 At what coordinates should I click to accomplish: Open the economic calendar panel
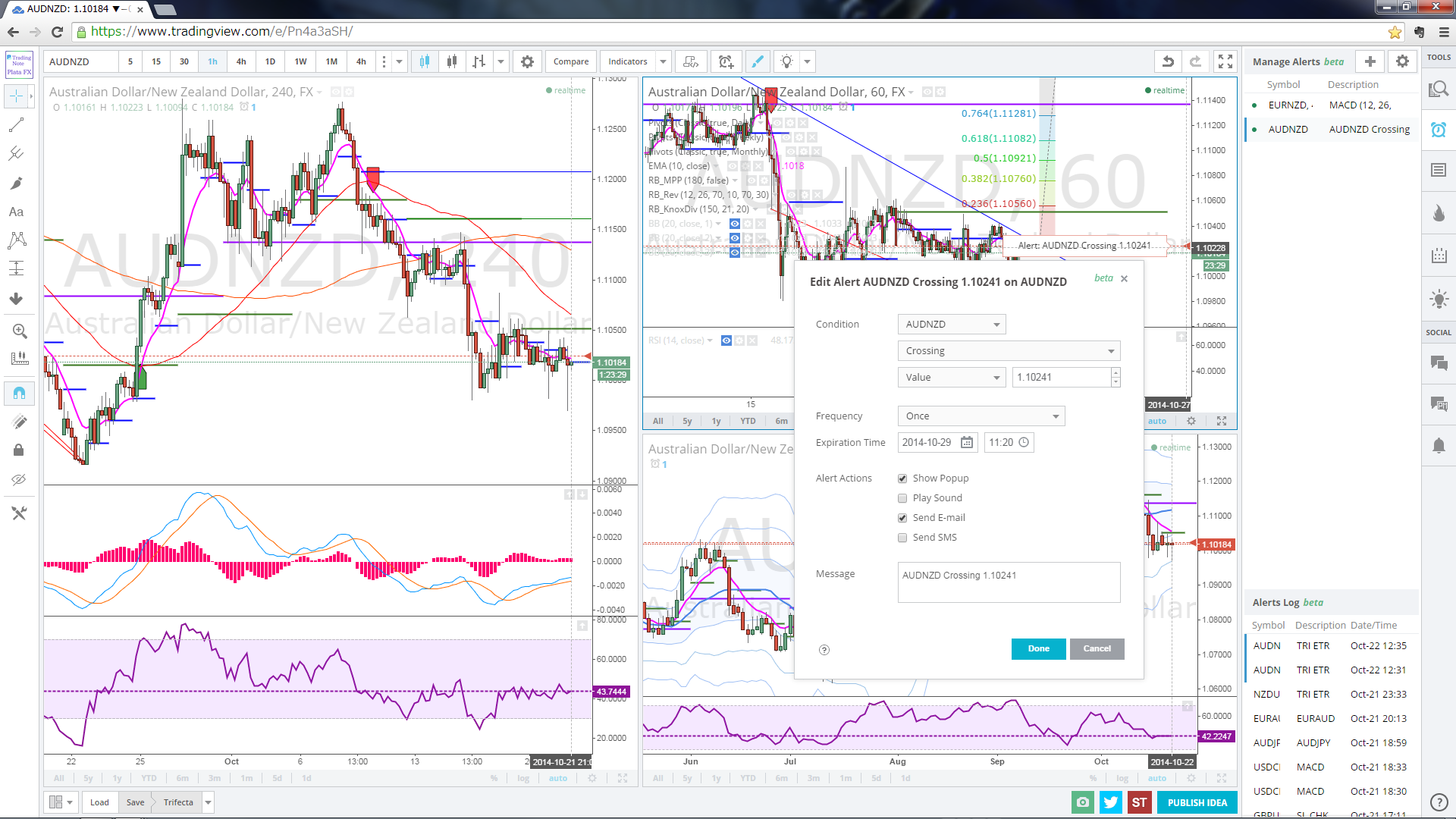(x=1439, y=256)
